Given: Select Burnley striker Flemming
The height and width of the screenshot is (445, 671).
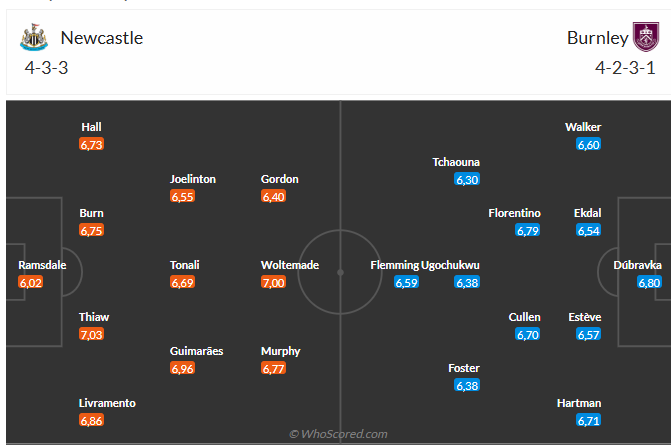Looking at the screenshot, I should 394,265.
